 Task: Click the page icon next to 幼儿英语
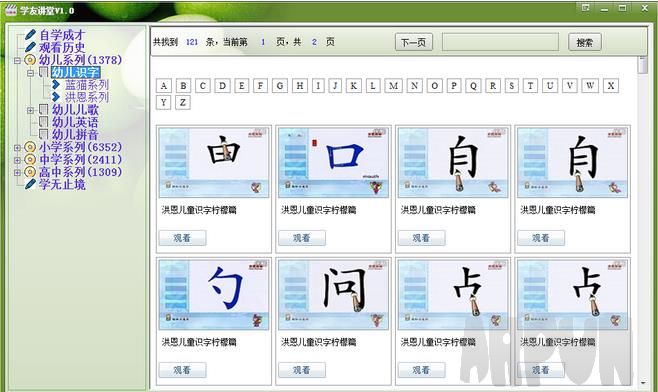point(44,122)
